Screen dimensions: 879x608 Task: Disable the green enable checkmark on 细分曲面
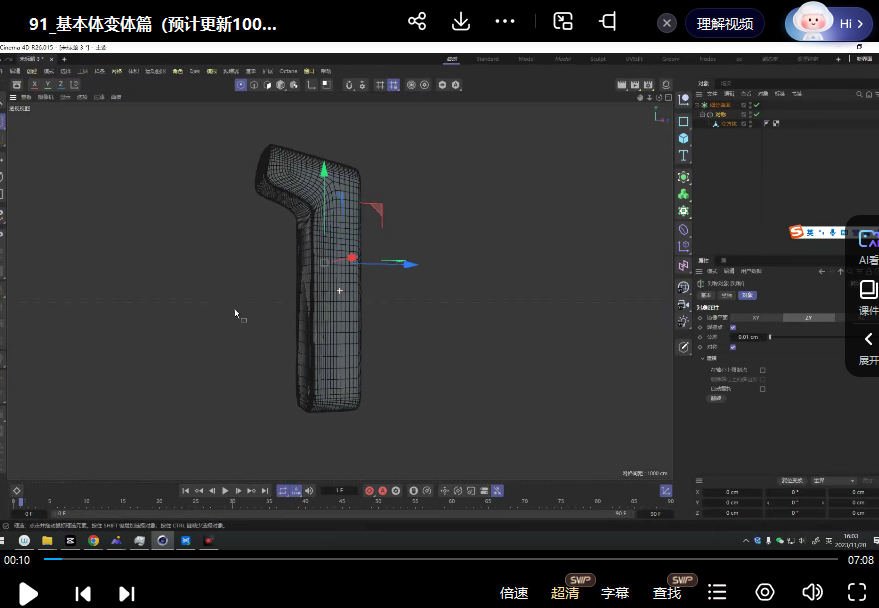tap(756, 105)
